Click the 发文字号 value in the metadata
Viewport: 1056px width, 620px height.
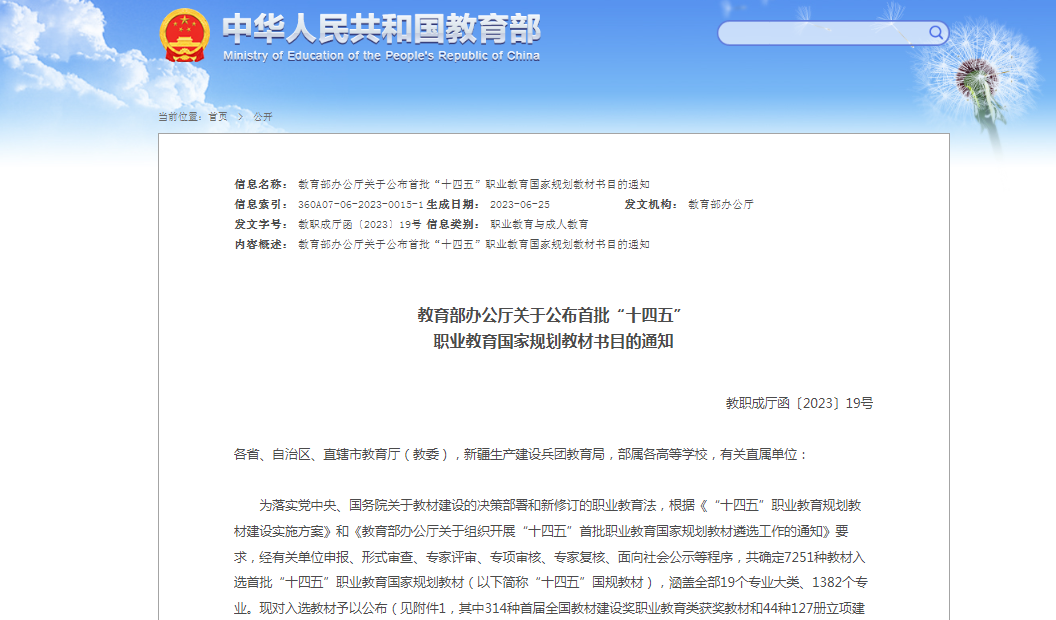(x=360, y=225)
